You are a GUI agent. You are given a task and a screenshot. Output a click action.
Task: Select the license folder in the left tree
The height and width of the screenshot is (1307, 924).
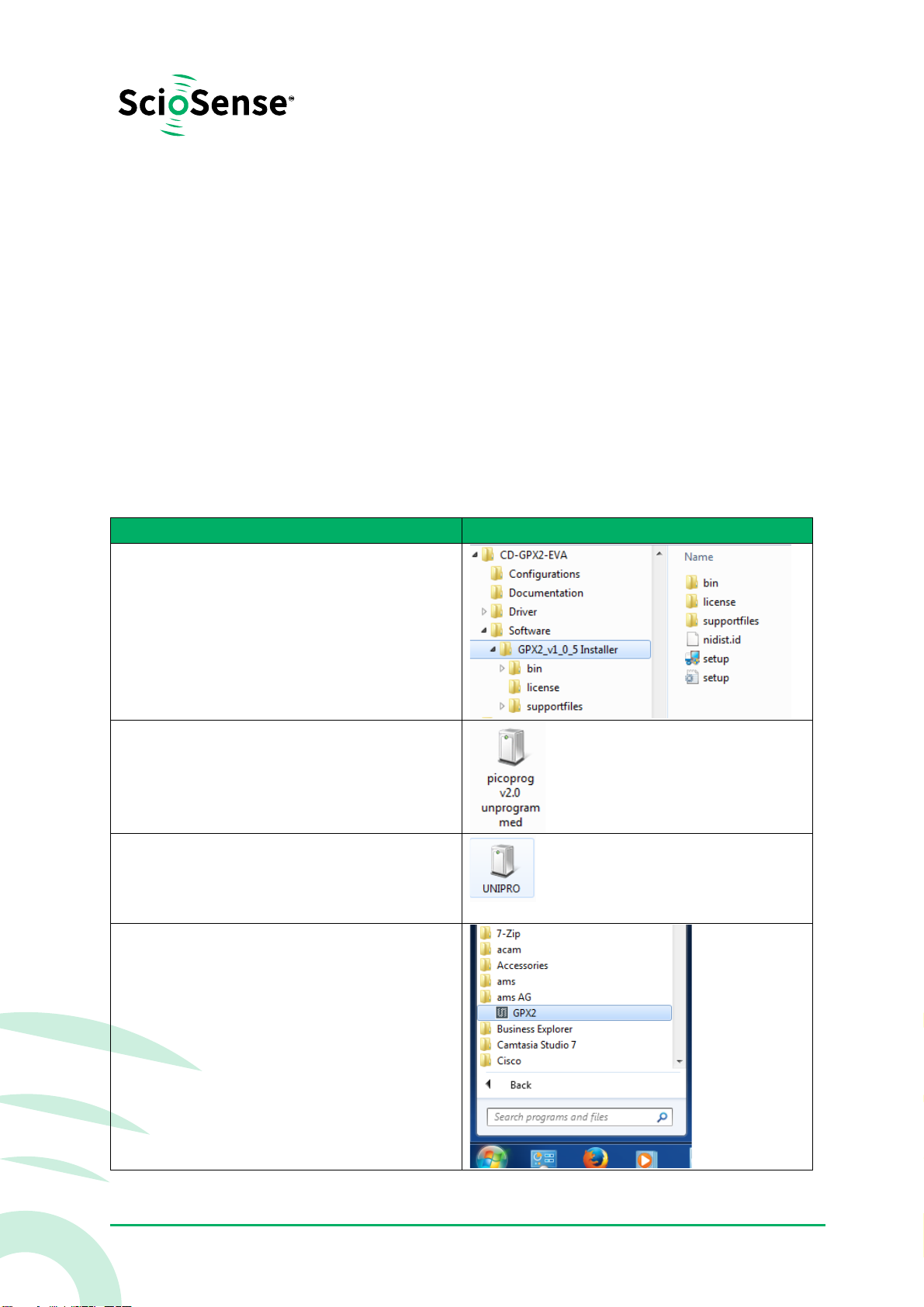tap(534, 687)
